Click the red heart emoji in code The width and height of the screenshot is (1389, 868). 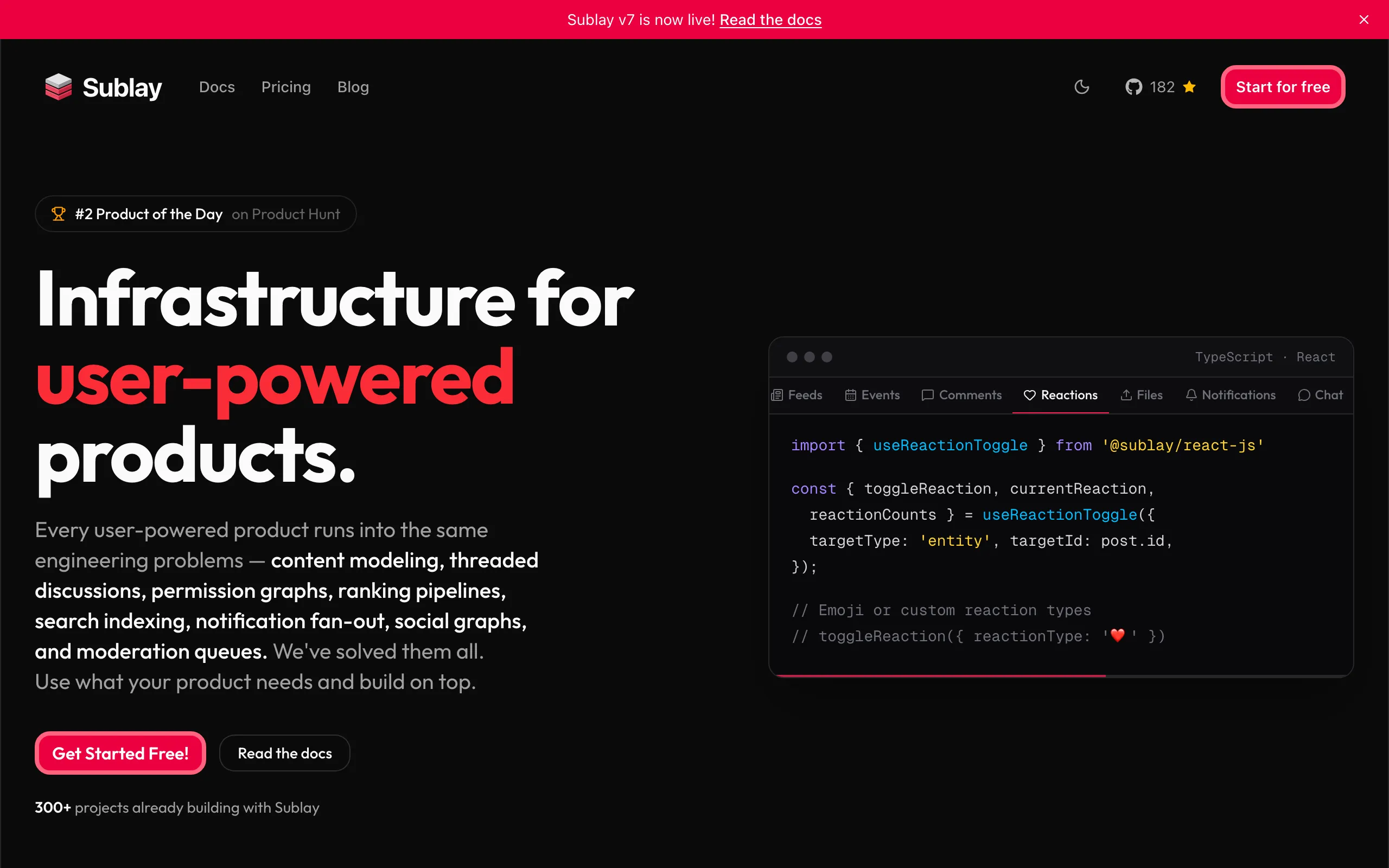tap(1118, 635)
